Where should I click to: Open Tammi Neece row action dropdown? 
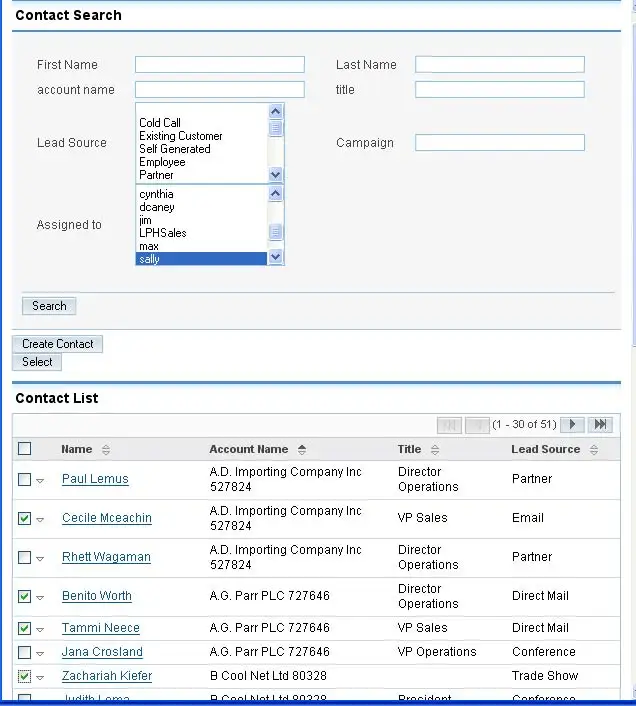tap(40, 629)
